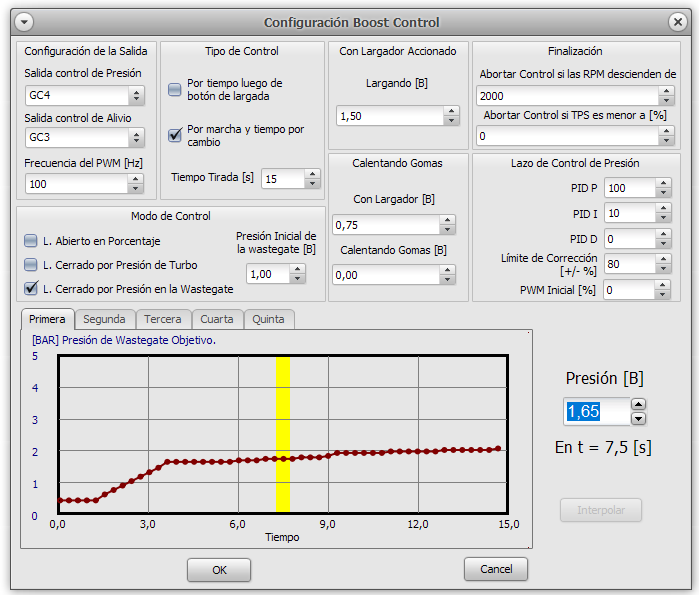Click the Presión [B] field showing 1,65

tap(597, 411)
